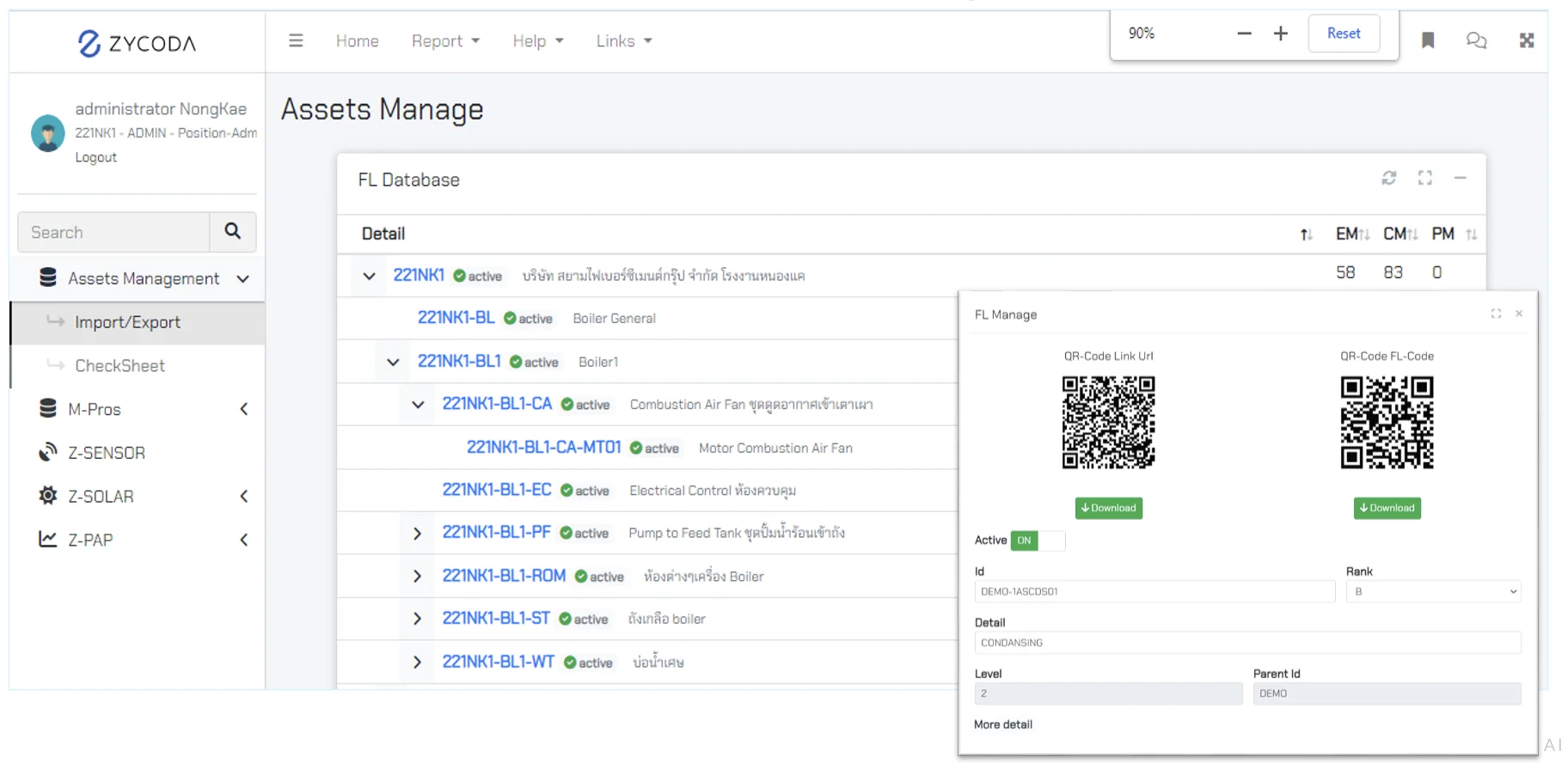Screen dimensions: 1568x763
Task: Open the Rank dropdown
Action: click(1433, 591)
